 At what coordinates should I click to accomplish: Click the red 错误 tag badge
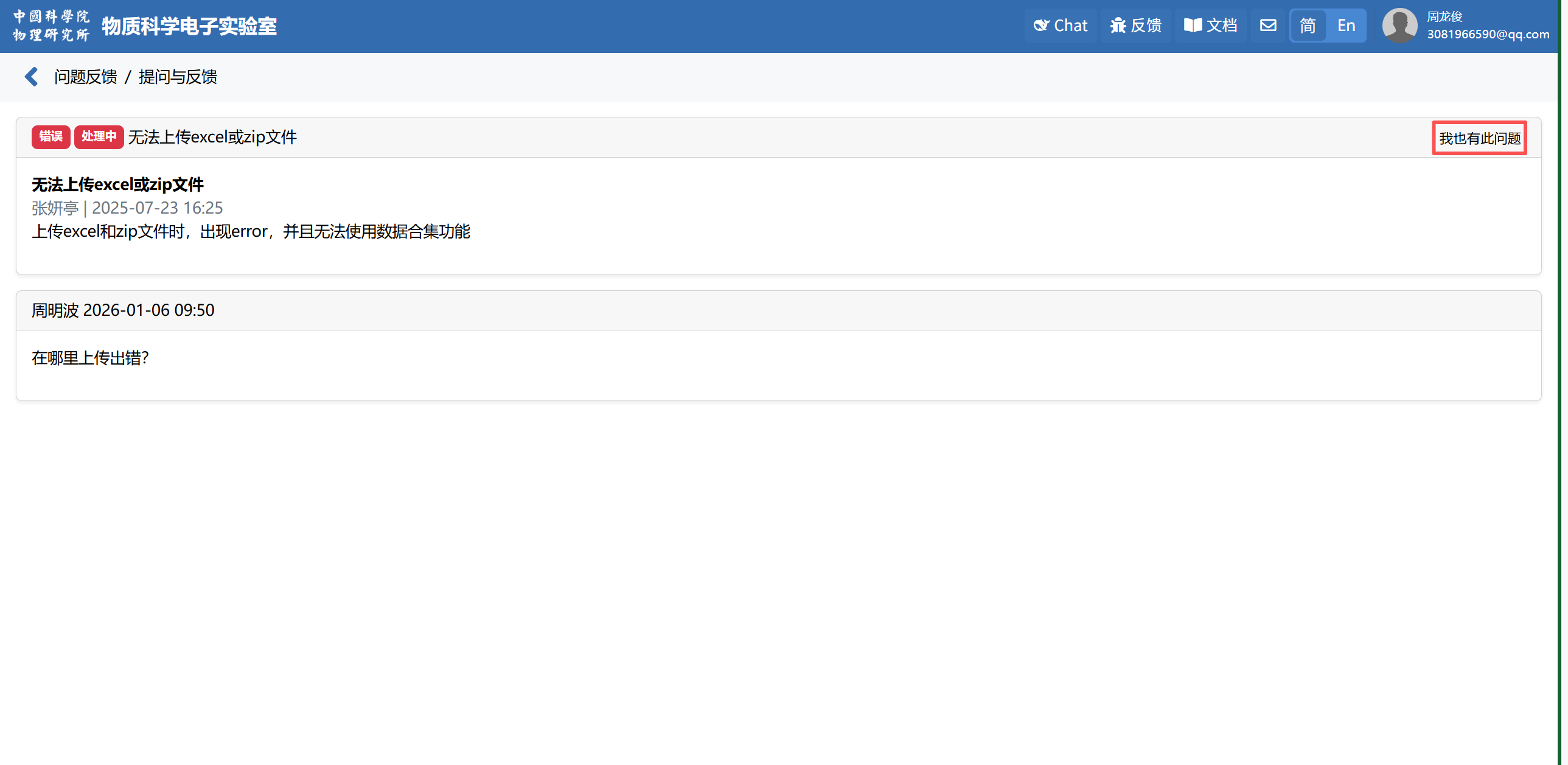(51, 137)
